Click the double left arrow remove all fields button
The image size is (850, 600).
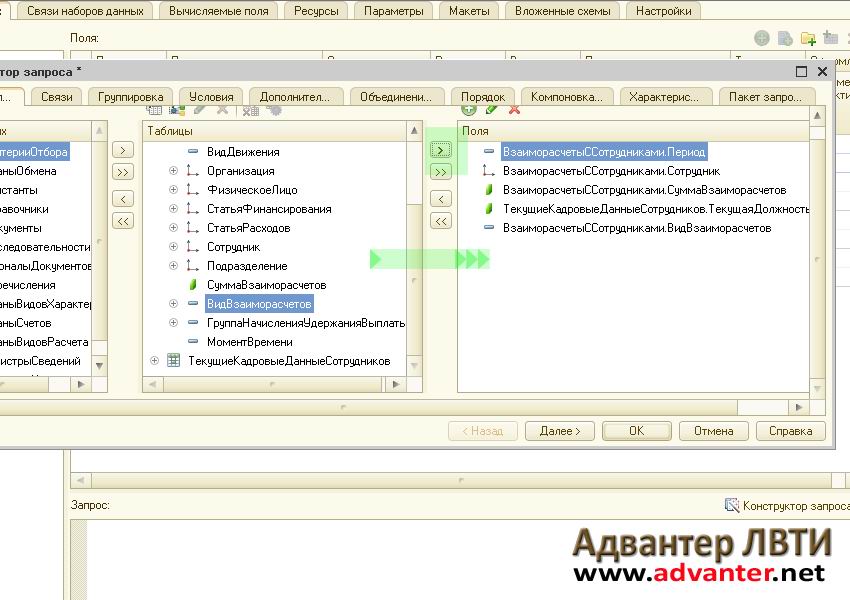(440, 221)
